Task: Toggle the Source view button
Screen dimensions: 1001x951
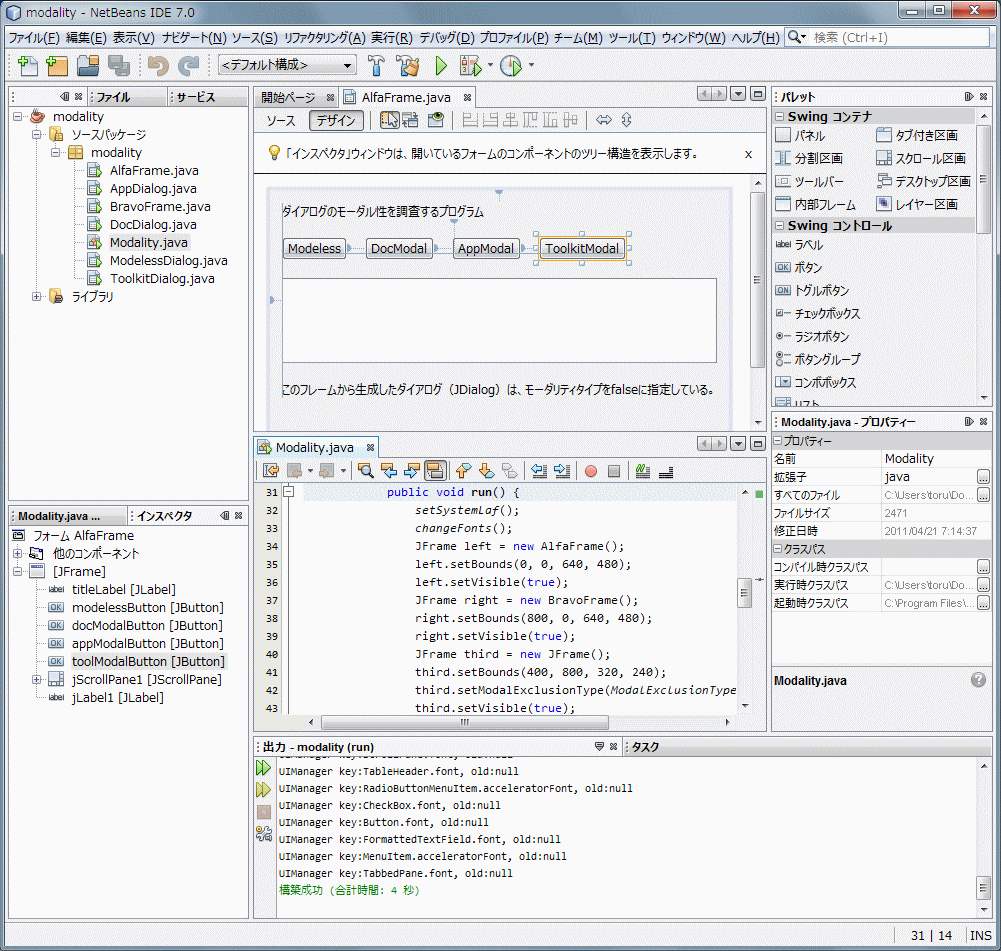Action: coord(281,120)
